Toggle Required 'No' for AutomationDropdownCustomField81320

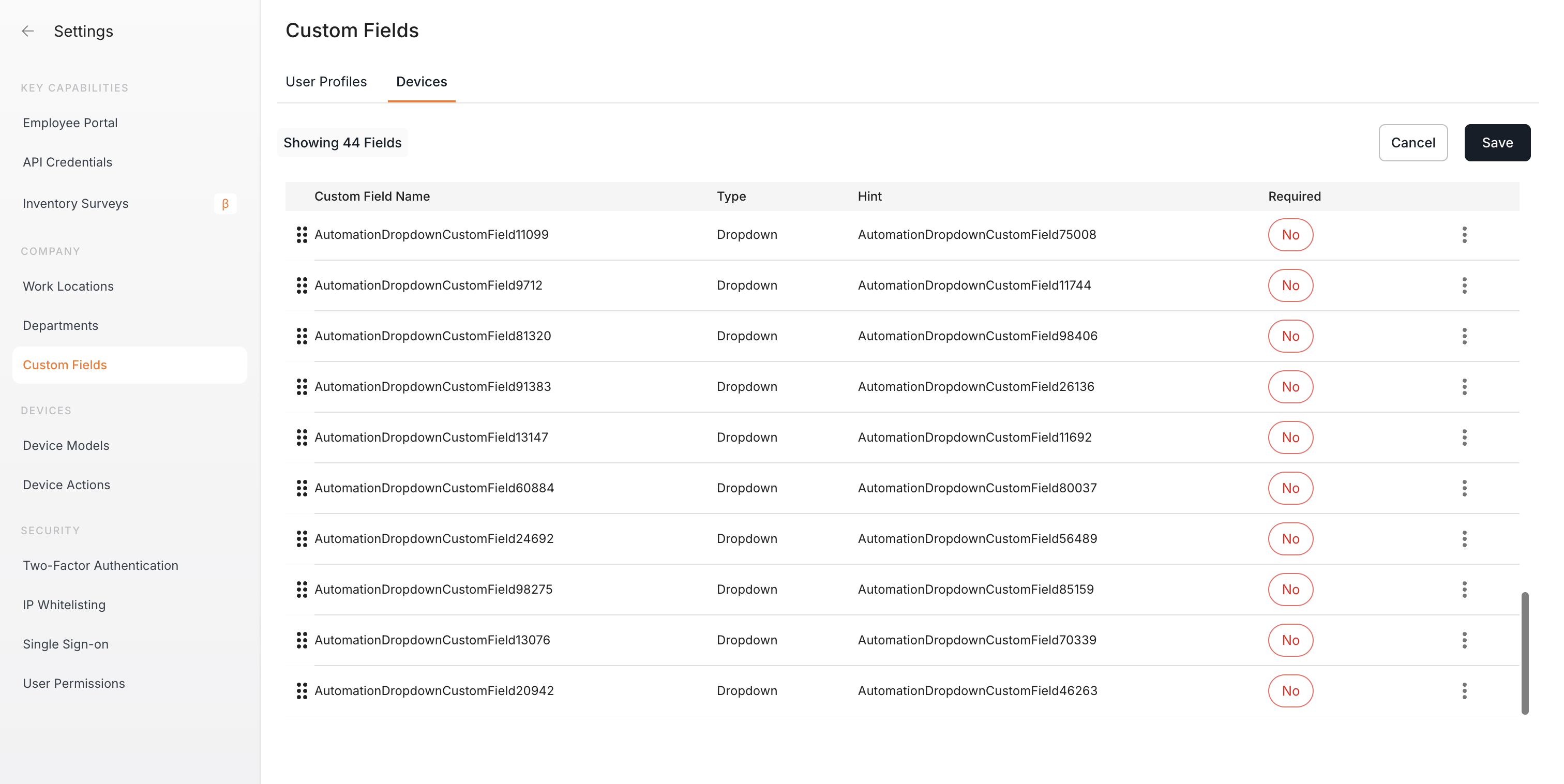[x=1290, y=337]
